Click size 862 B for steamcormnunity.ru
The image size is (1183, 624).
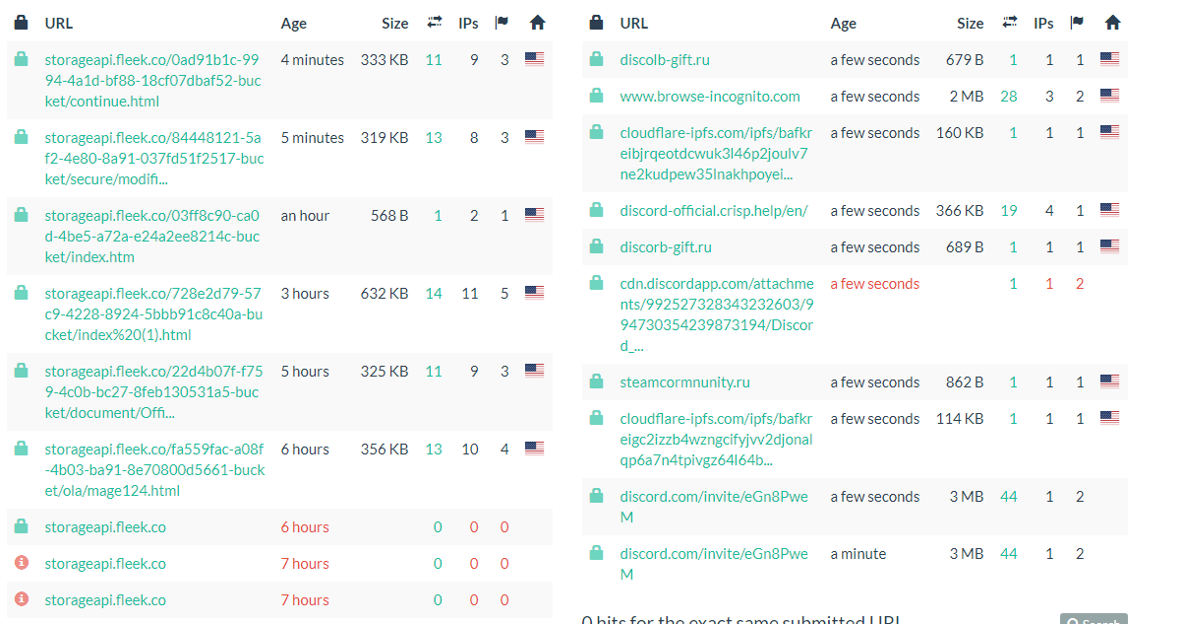pos(965,383)
